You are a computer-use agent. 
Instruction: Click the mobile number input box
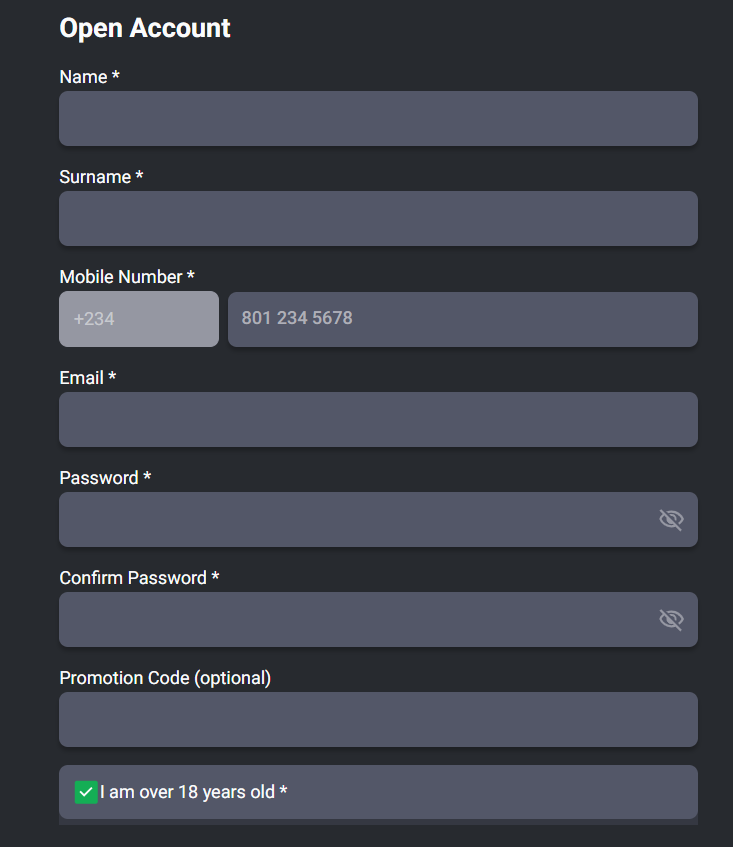pos(462,319)
